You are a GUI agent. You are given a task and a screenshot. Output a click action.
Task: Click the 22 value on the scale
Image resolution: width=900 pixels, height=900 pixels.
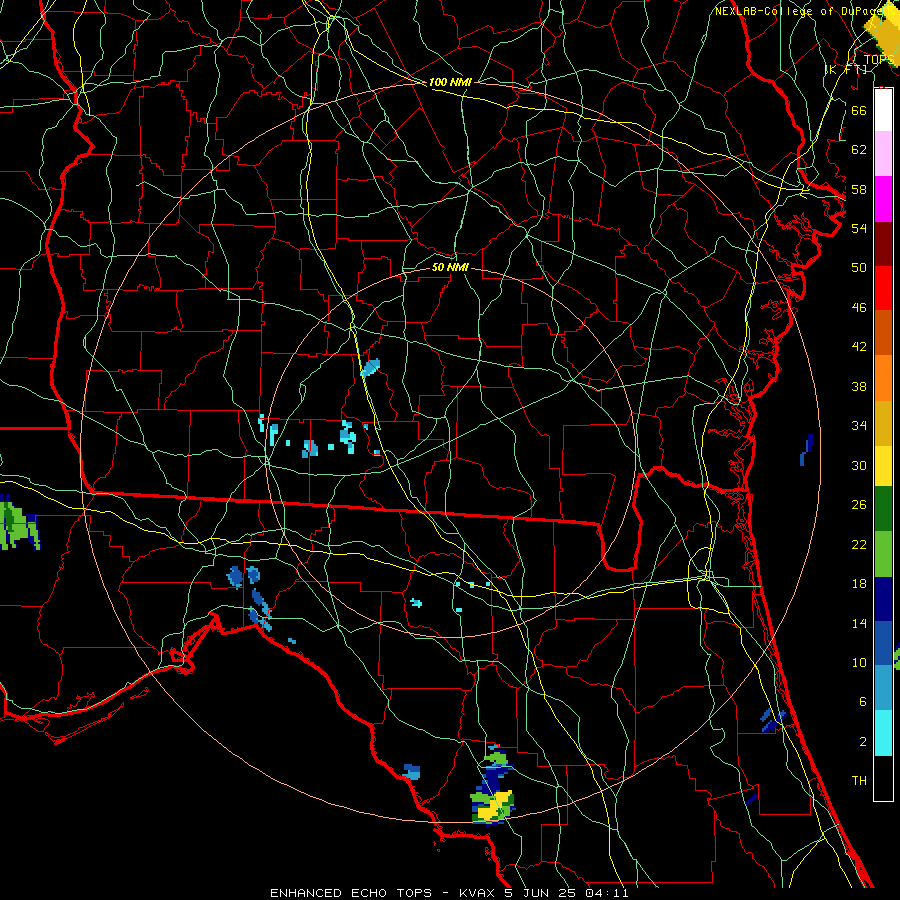point(859,545)
